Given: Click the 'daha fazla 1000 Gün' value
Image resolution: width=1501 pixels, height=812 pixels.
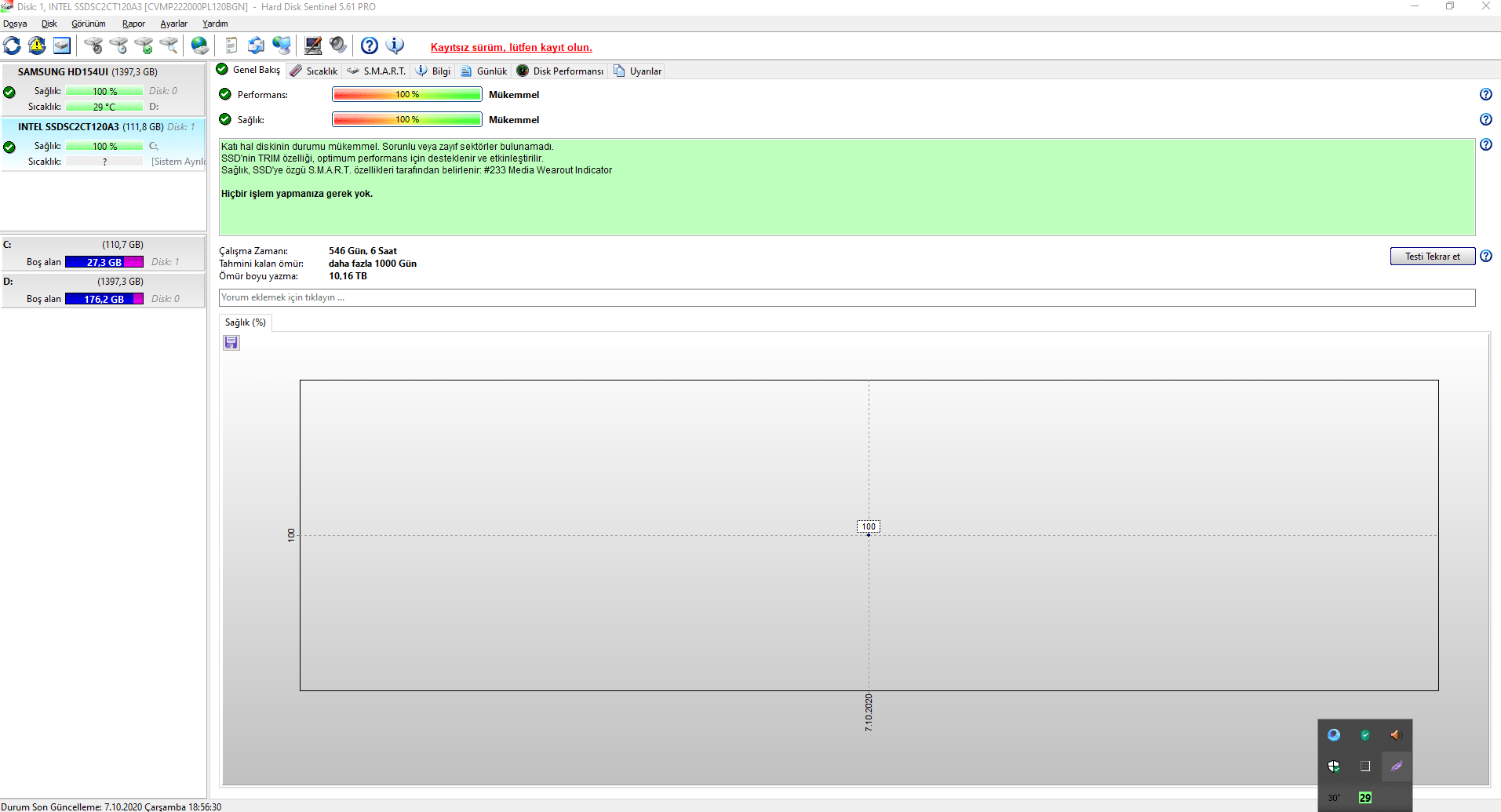Looking at the screenshot, I should 373,264.
